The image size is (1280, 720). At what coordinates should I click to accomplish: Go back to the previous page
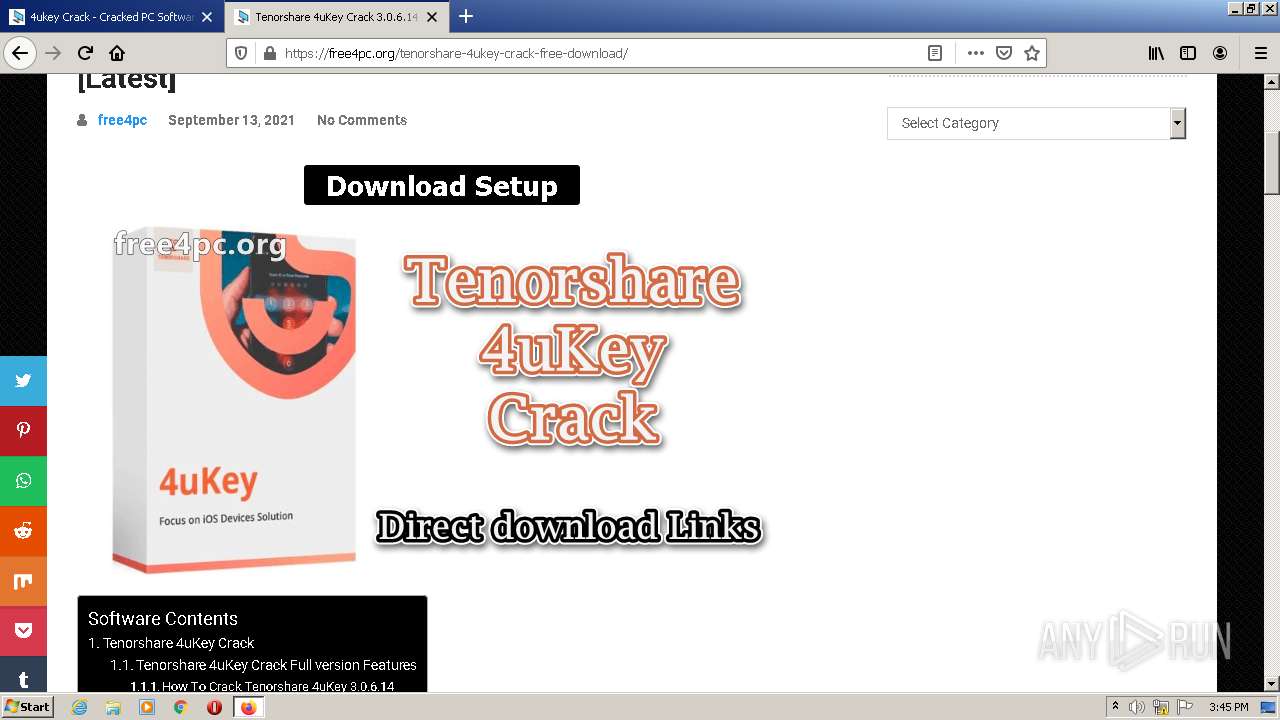(x=20, y=53)
